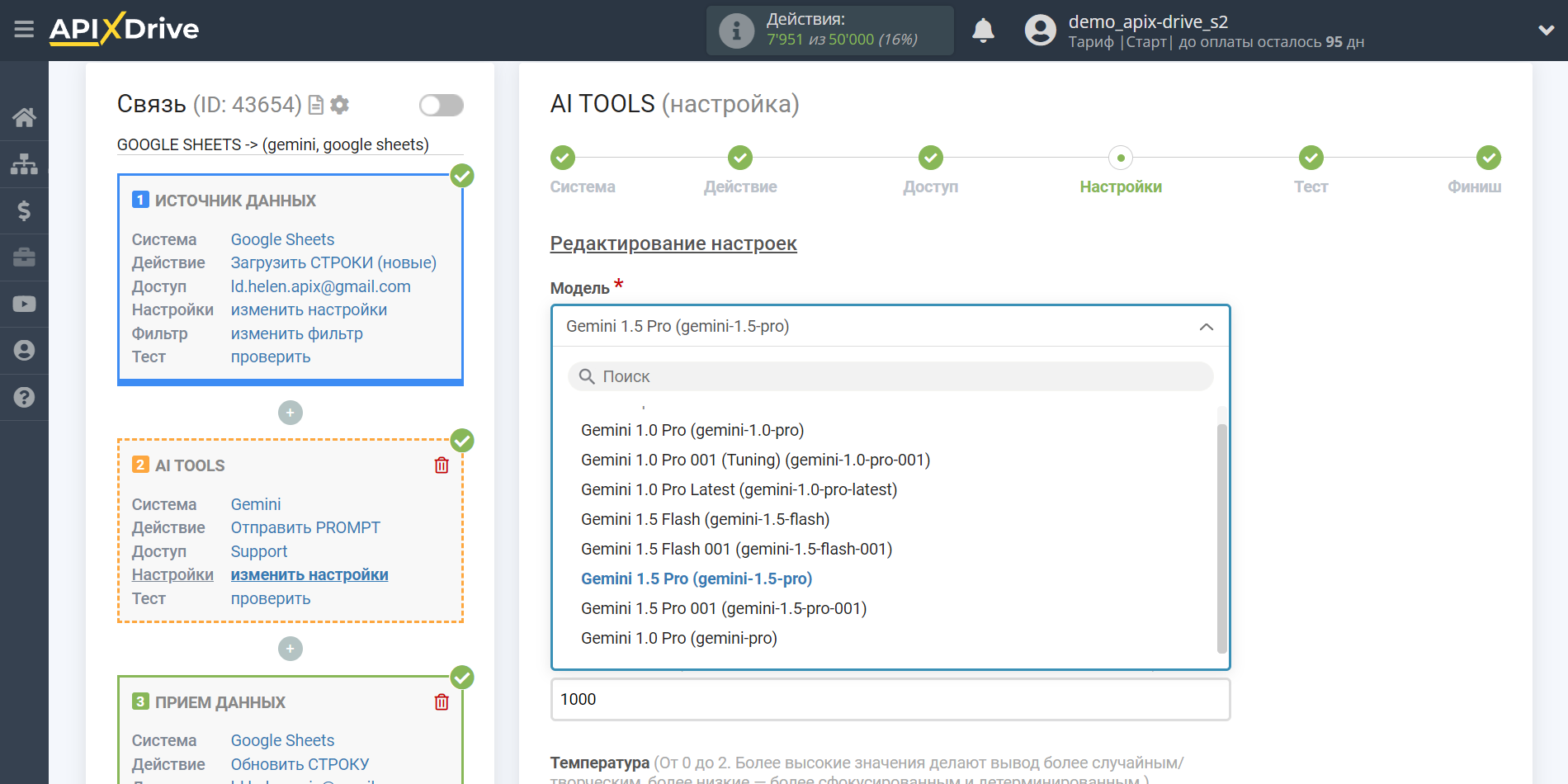Go to Действие wizard step

(740, 158)
